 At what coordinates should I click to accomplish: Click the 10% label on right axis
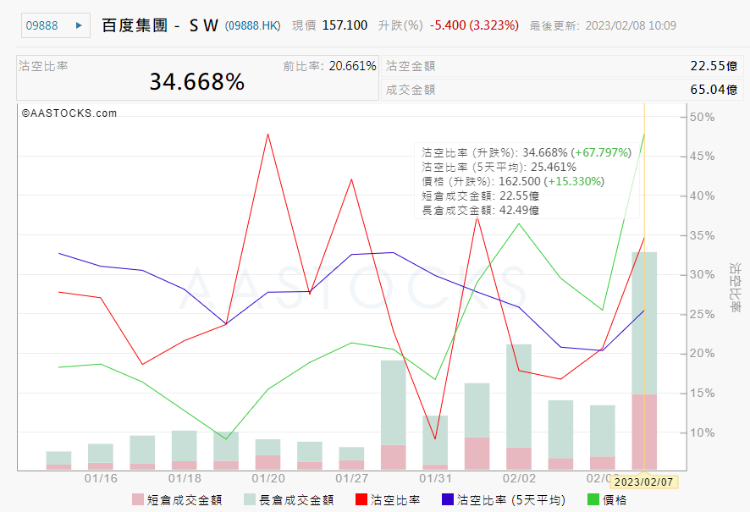tap(702, 433)
